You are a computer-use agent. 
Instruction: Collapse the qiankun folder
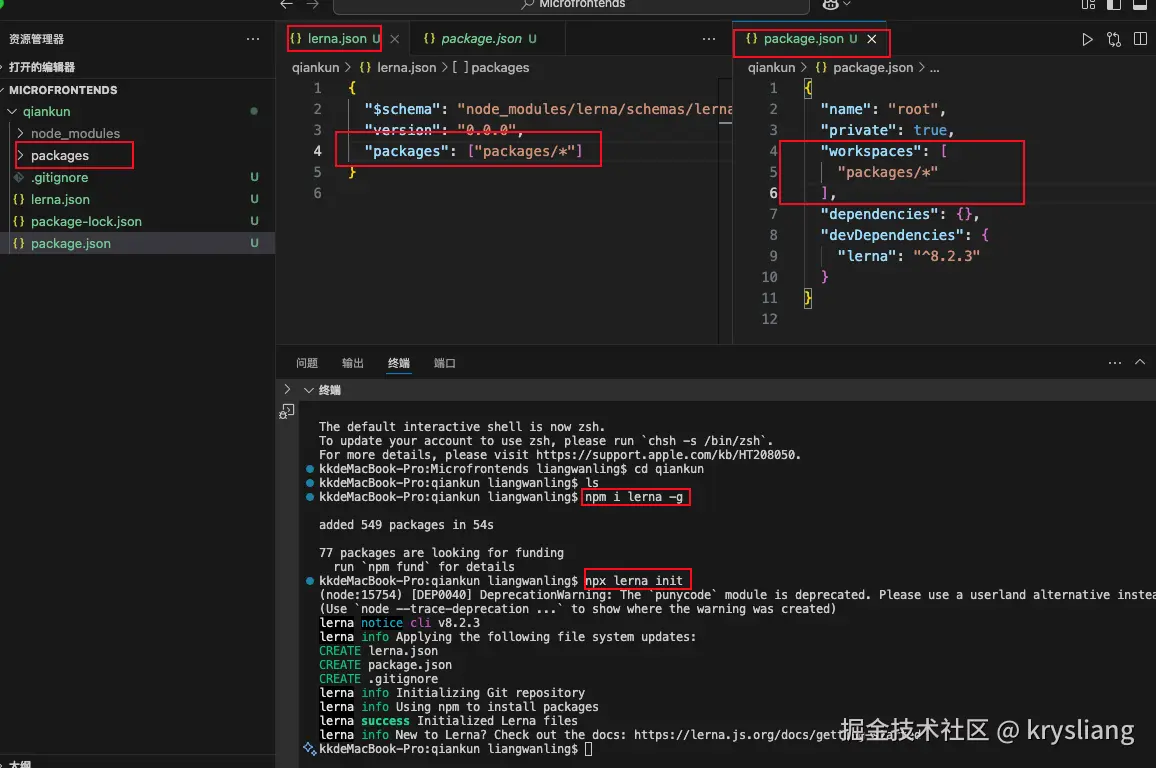[46, 111]
